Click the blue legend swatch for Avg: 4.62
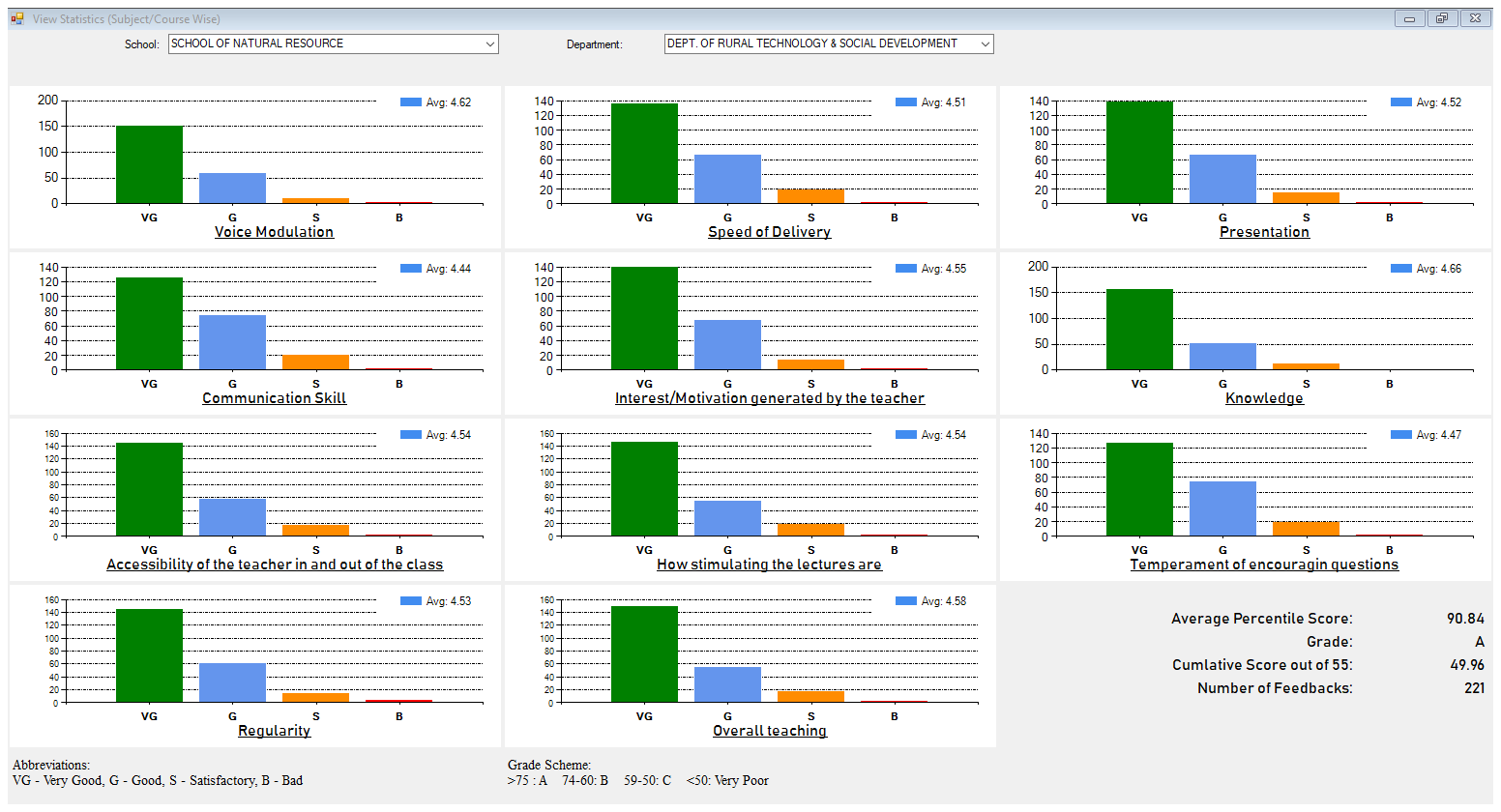Screen dimensions: 1501x812 [411, 102]
